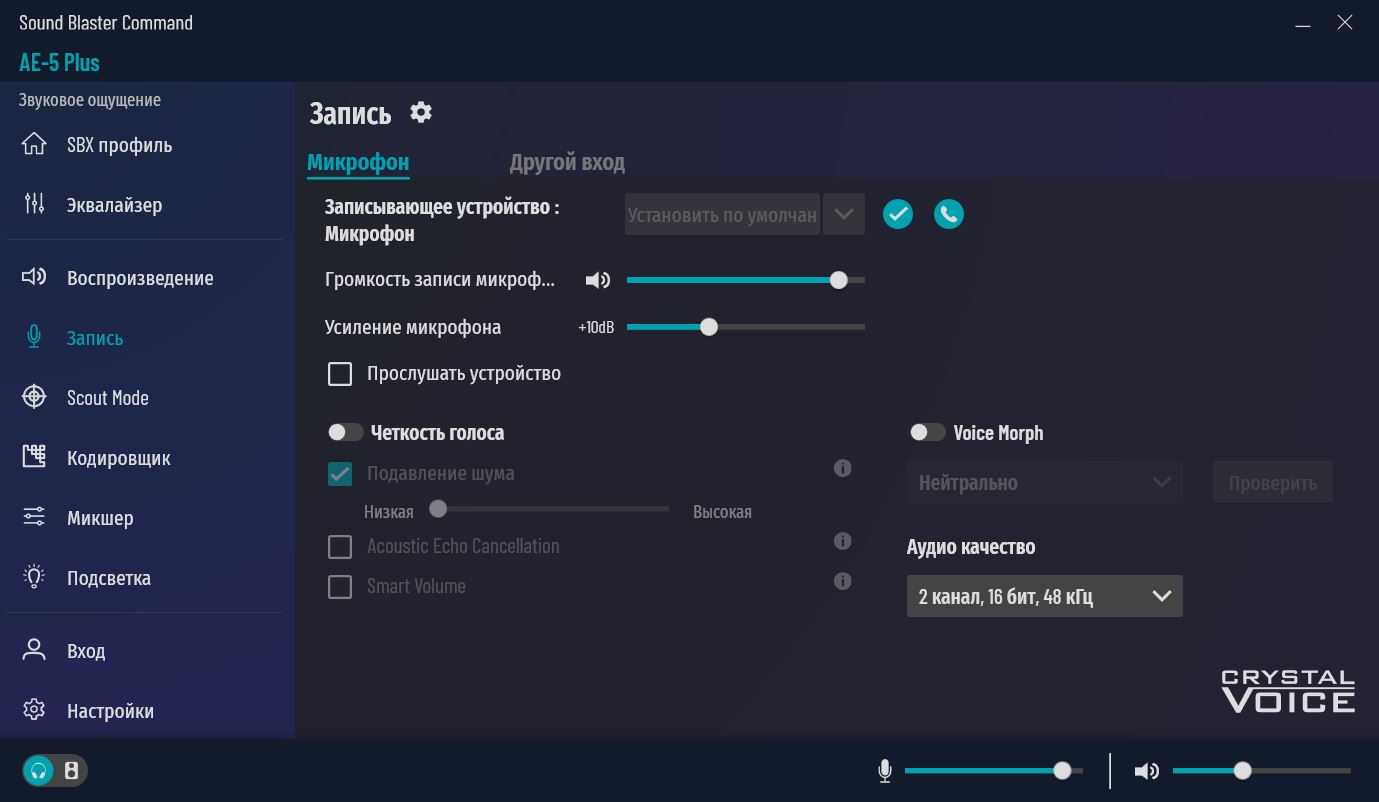The height and width of the screenshot is (802, 1379).
Task: Toggle the Четкость голоса switch
Action: tap(346, 432)
